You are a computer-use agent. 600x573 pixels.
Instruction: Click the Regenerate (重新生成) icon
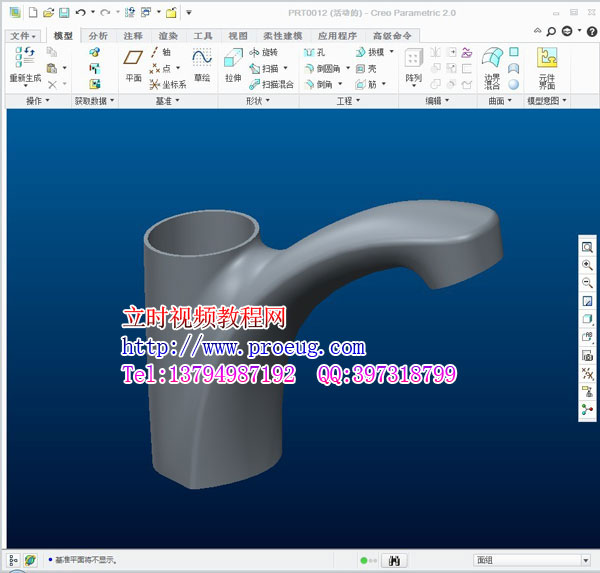pos(25,57)
